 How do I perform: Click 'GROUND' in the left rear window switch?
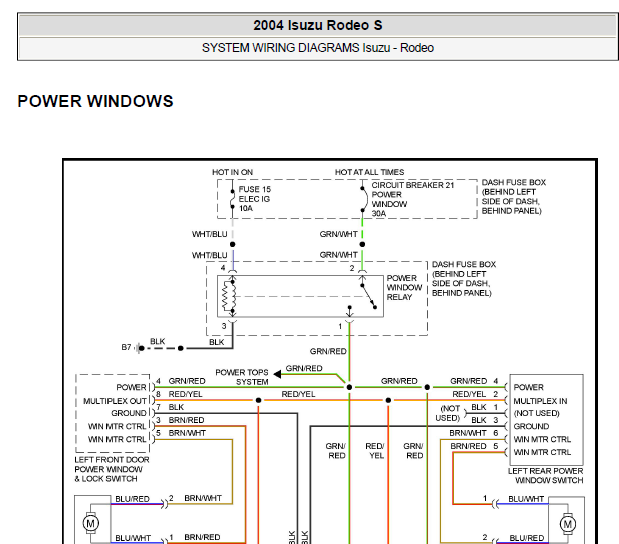(531, 426)
